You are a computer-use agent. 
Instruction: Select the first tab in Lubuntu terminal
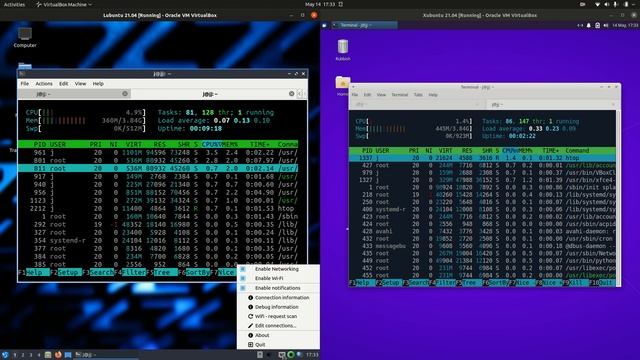click(x=75, y=94)
